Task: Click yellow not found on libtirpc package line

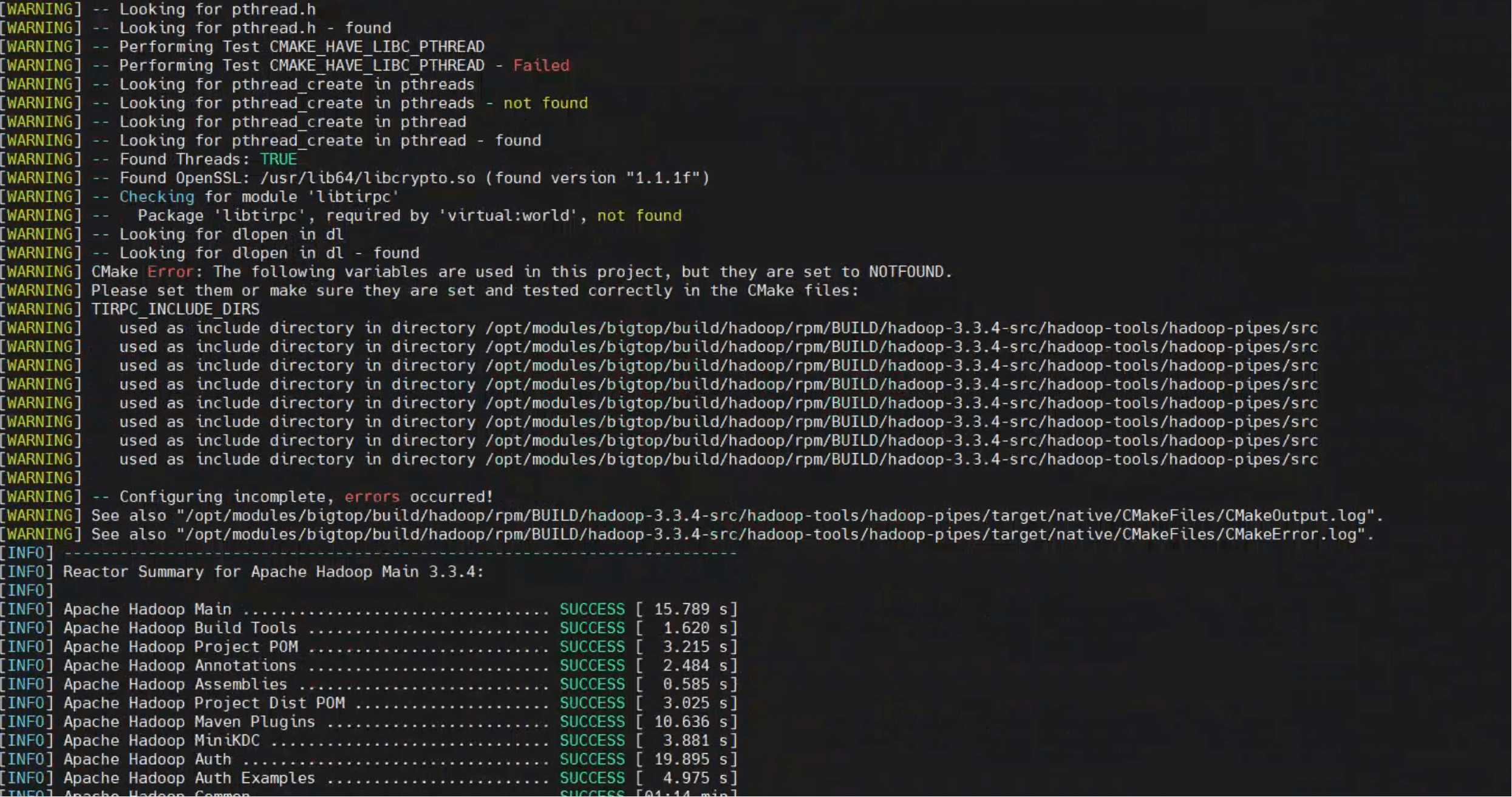Action: pos(639,216)
